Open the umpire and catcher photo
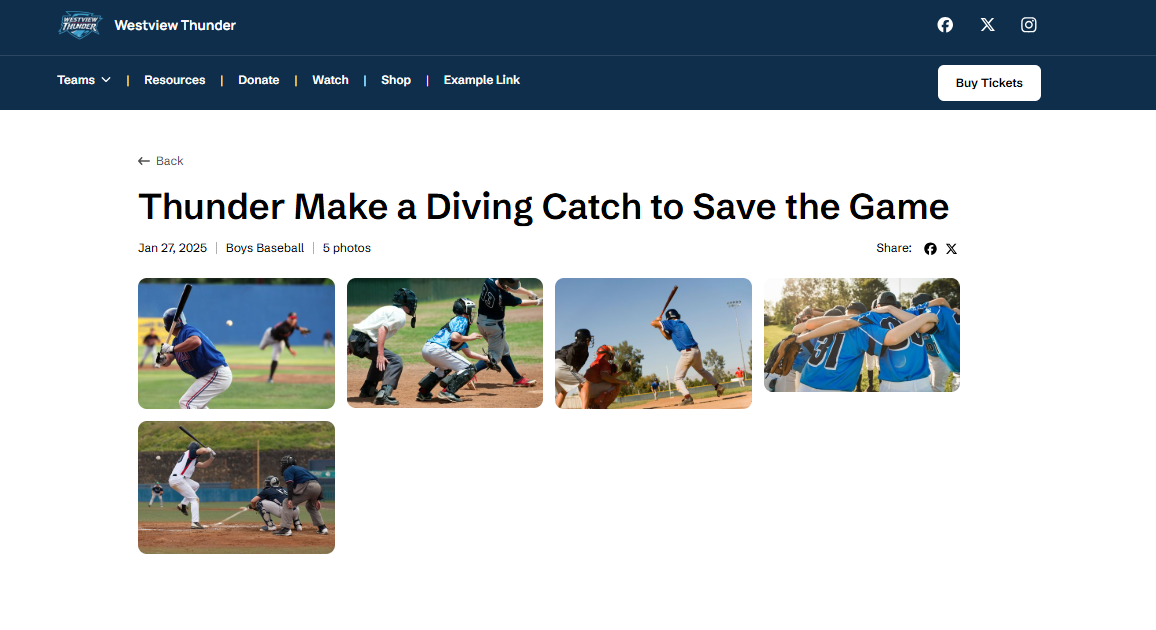 (445, 343)
